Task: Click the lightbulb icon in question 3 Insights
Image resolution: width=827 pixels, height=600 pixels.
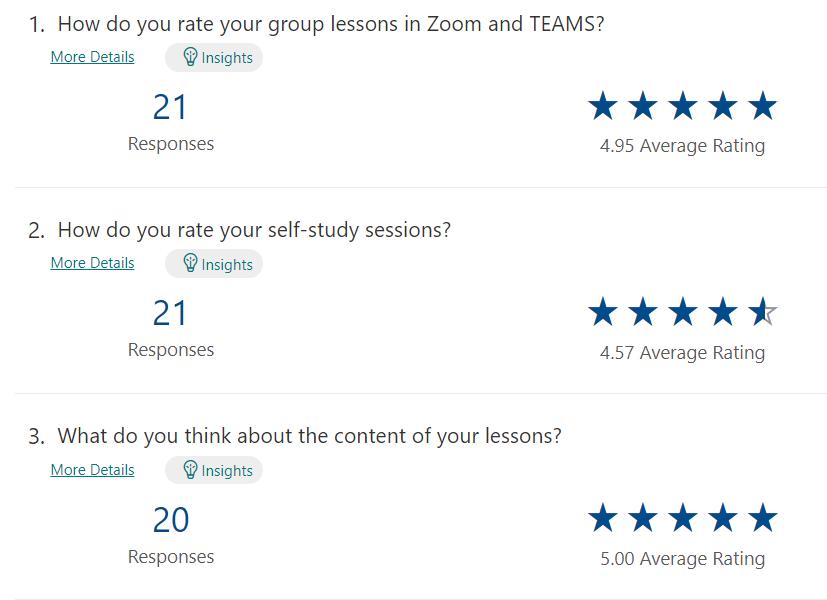Action: point(190,470)
